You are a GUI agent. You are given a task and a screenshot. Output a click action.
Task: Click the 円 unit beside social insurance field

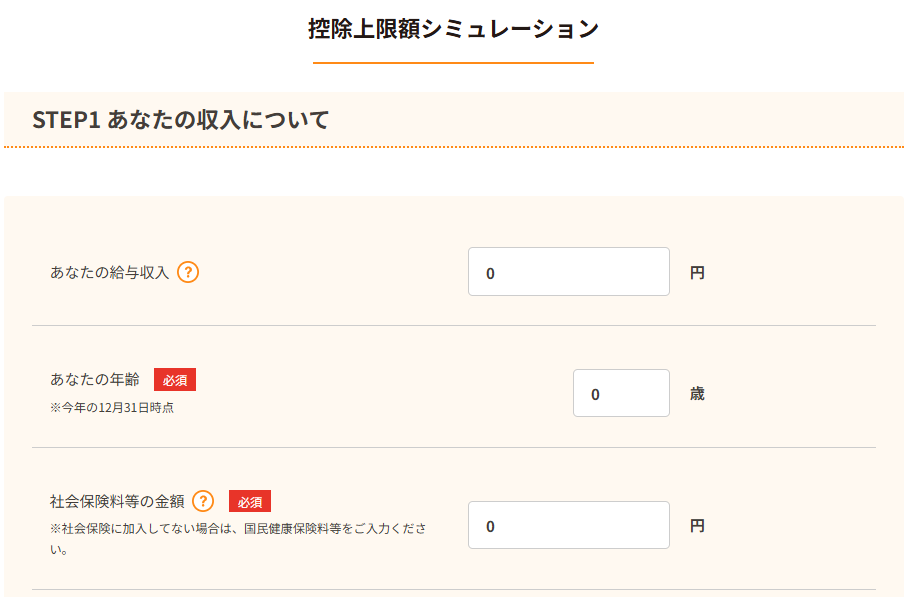click(697, 526)
